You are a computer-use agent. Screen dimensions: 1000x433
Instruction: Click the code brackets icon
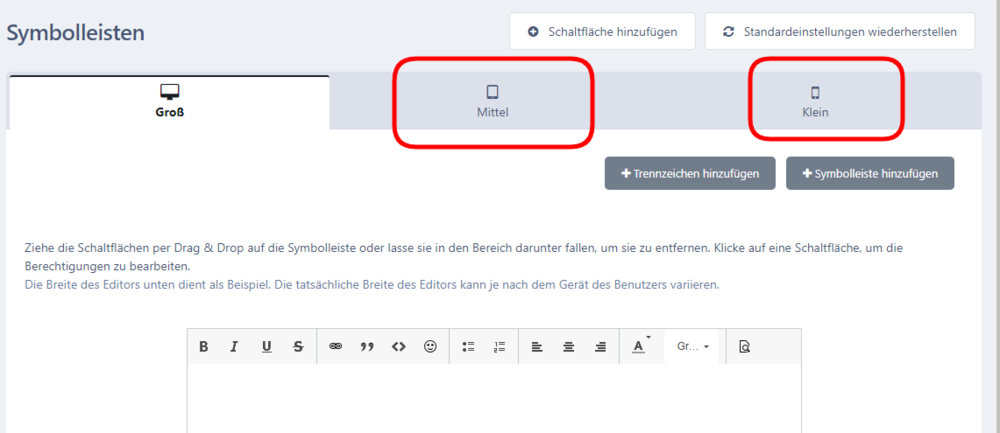(x=398, y=347)
